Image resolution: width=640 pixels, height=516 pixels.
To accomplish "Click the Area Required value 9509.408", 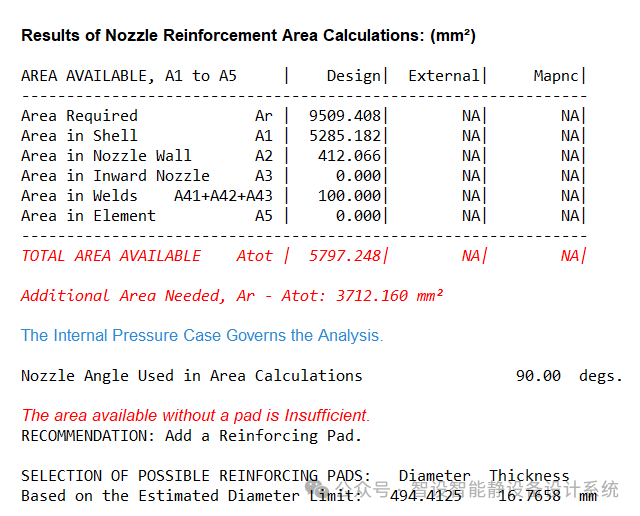I will tap(344, 116).
